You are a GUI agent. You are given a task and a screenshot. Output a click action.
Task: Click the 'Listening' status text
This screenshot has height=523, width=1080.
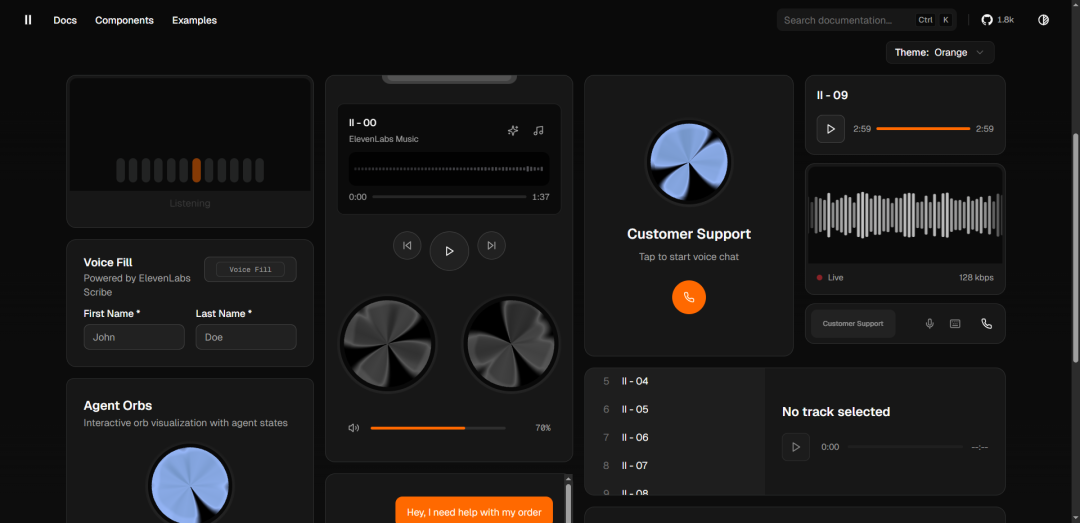[190, 203]
